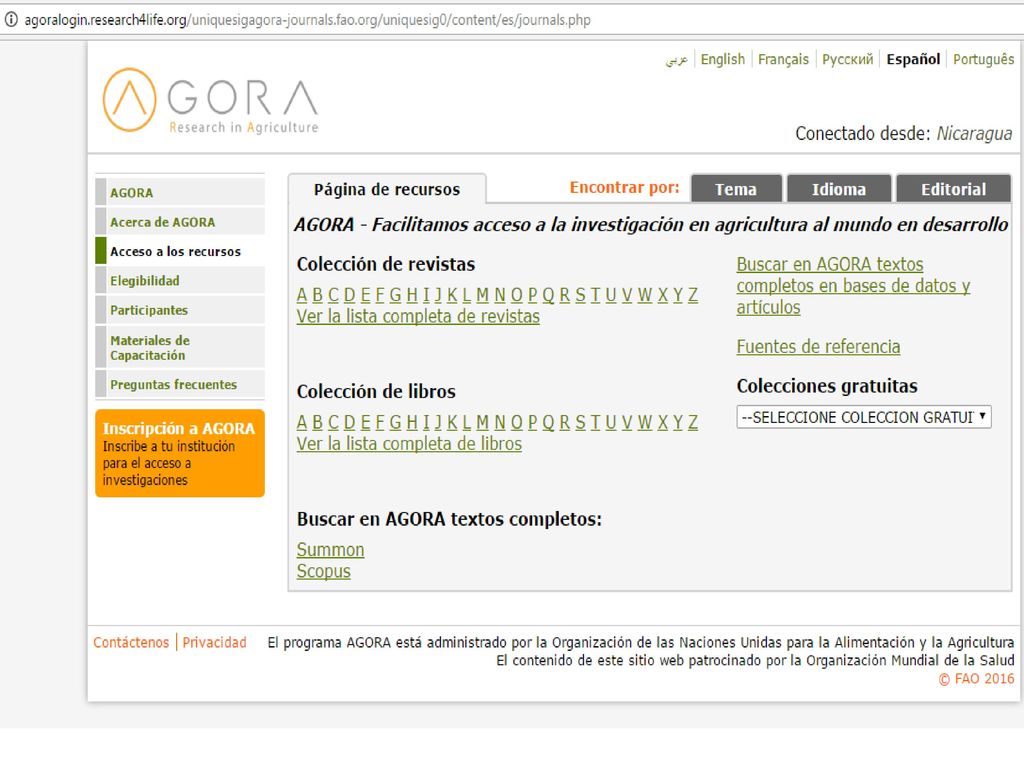
Task: Open Acerca de AGORA in sidebar
Action: [x=180, y=222]
